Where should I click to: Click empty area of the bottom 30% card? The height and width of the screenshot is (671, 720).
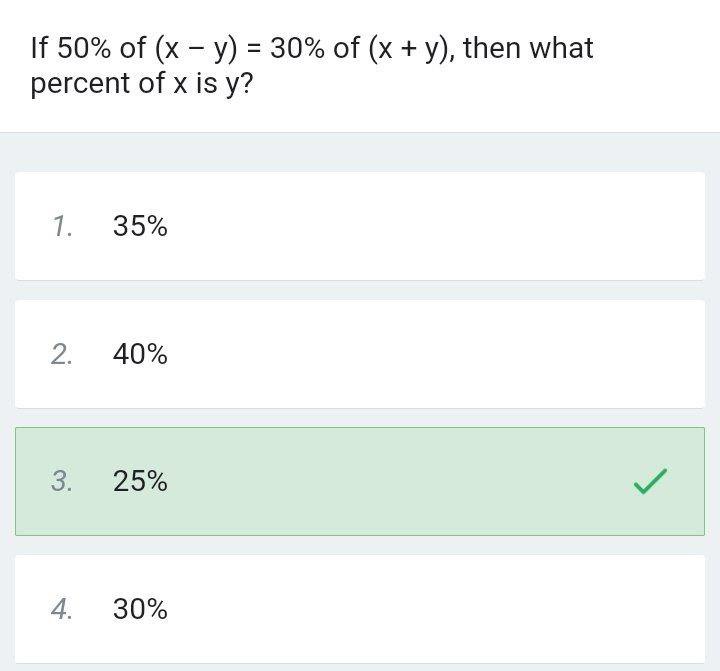click(450, 608)
